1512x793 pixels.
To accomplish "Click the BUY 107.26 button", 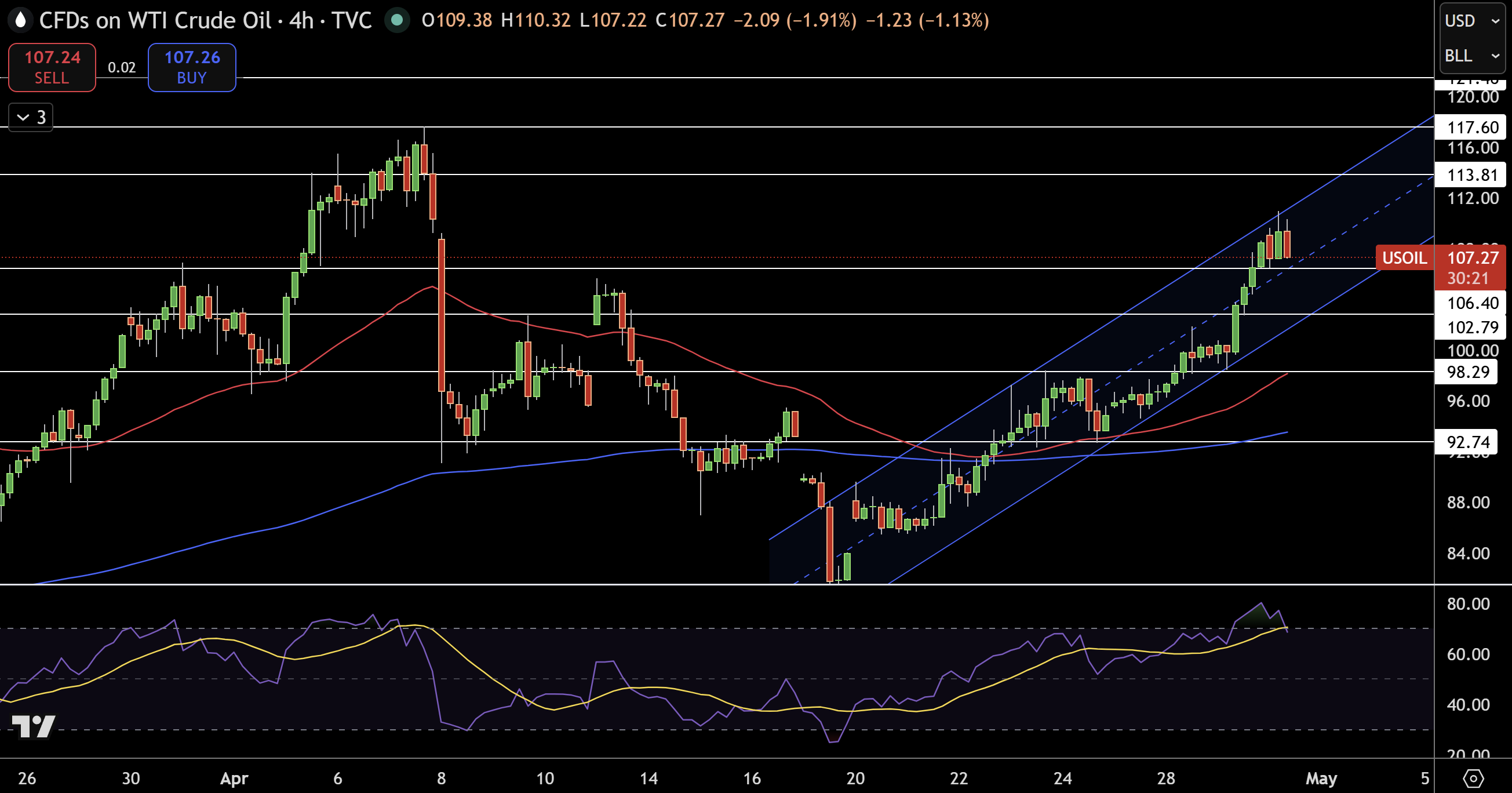I will (192, 67).
